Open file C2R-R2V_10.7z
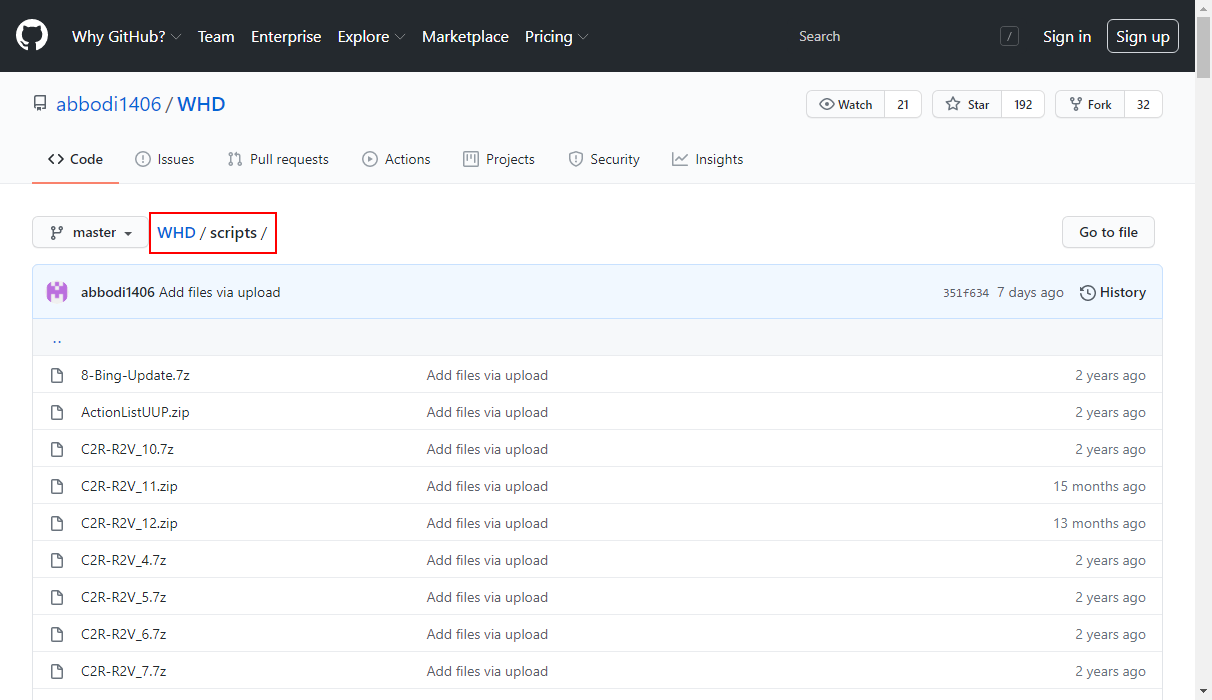The image size is (1212, 700). click(x=127, y=449)
